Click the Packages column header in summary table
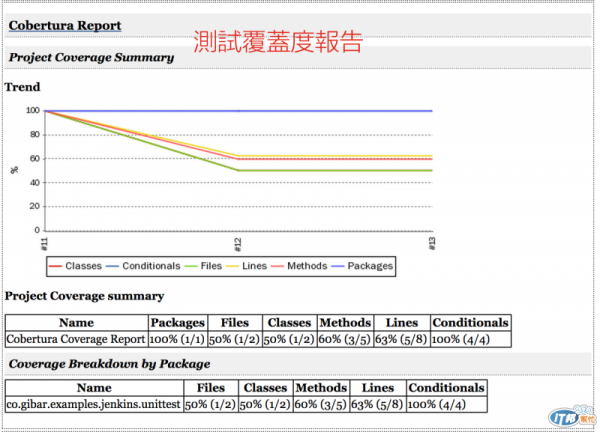 coord(178,323)
